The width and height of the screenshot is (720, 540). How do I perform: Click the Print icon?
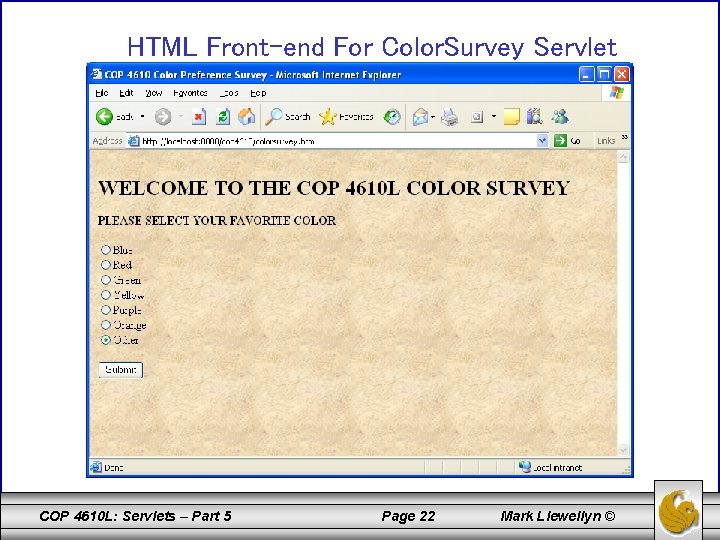point(450,117)
